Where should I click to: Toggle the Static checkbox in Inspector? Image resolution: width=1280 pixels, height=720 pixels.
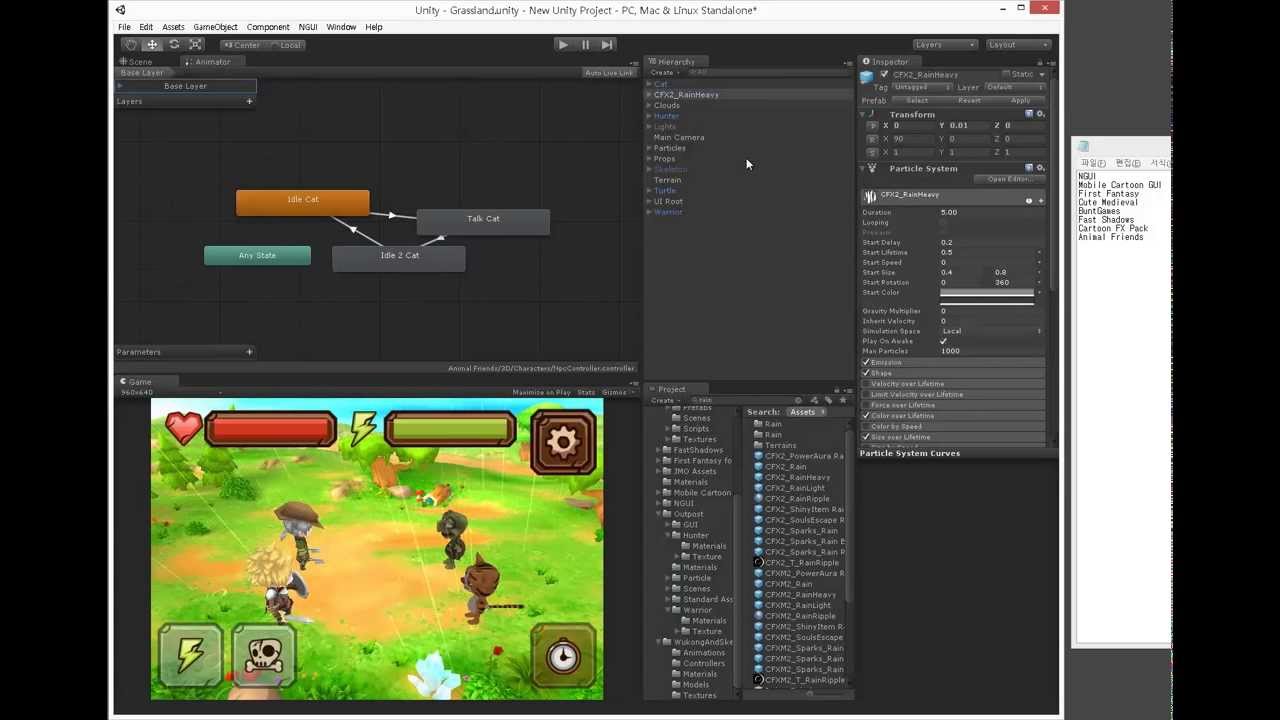click(x=1006, y=75)
